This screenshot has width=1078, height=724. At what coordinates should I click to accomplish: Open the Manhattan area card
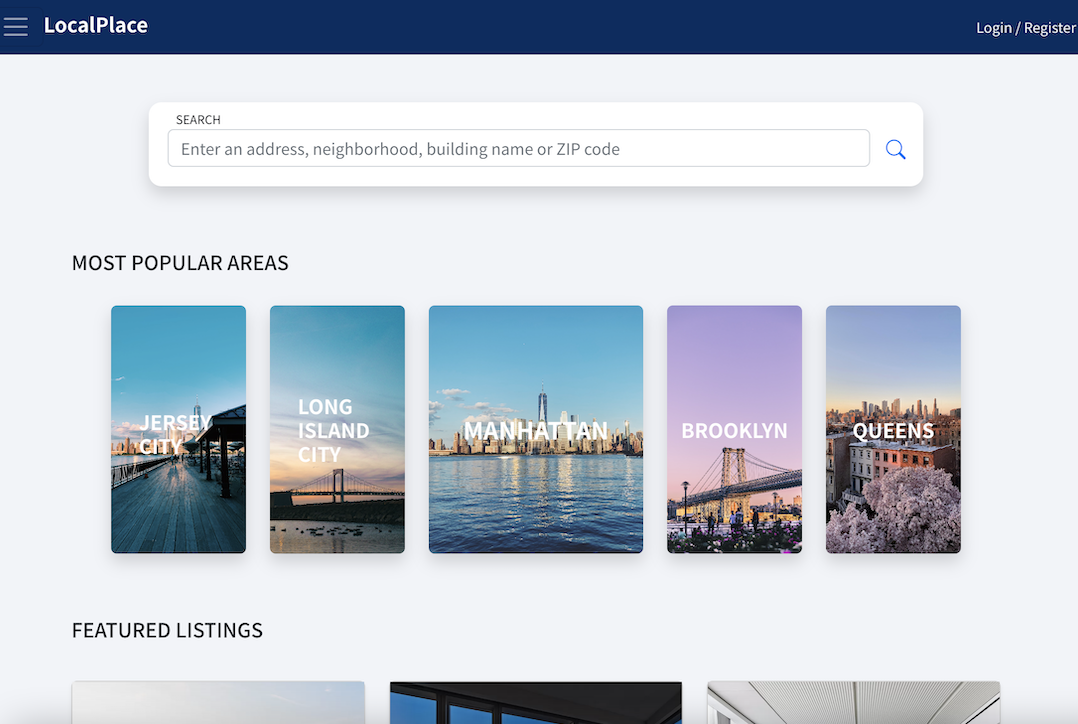[x=536, y=429]
